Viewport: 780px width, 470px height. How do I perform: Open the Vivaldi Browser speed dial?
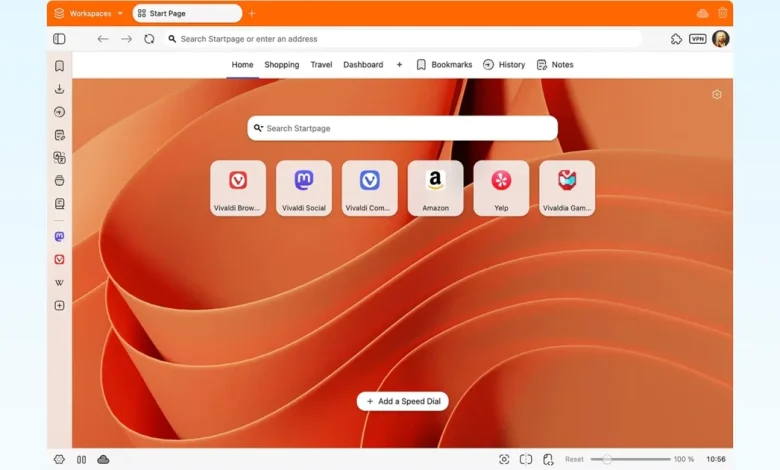click(238, 188)
